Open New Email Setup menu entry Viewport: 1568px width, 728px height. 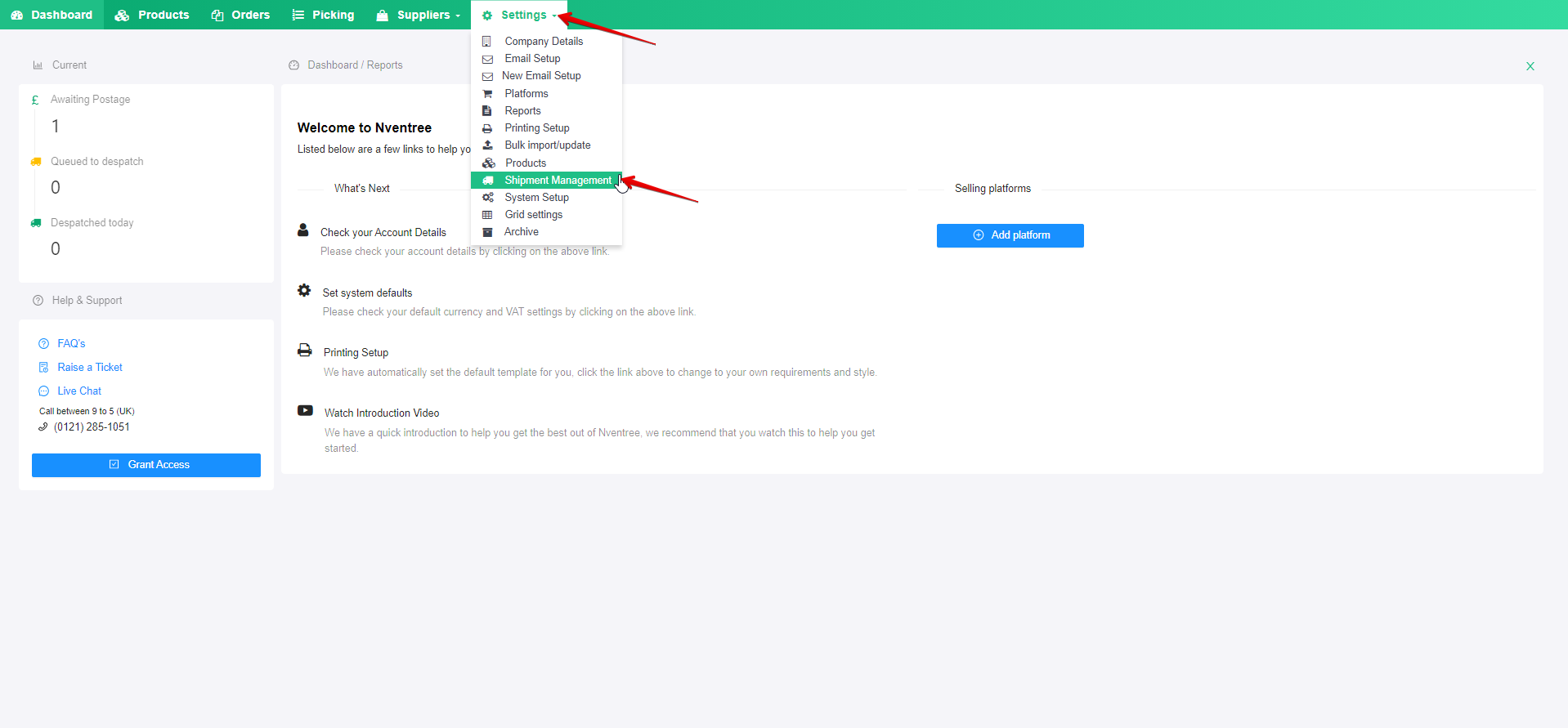coord(546,75)
